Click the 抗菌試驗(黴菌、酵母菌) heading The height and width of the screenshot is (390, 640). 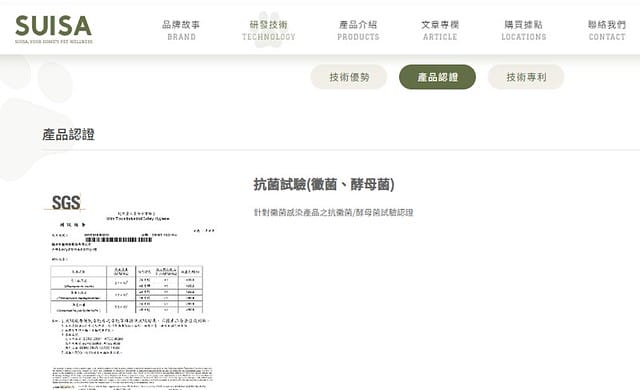coord(324,184)
